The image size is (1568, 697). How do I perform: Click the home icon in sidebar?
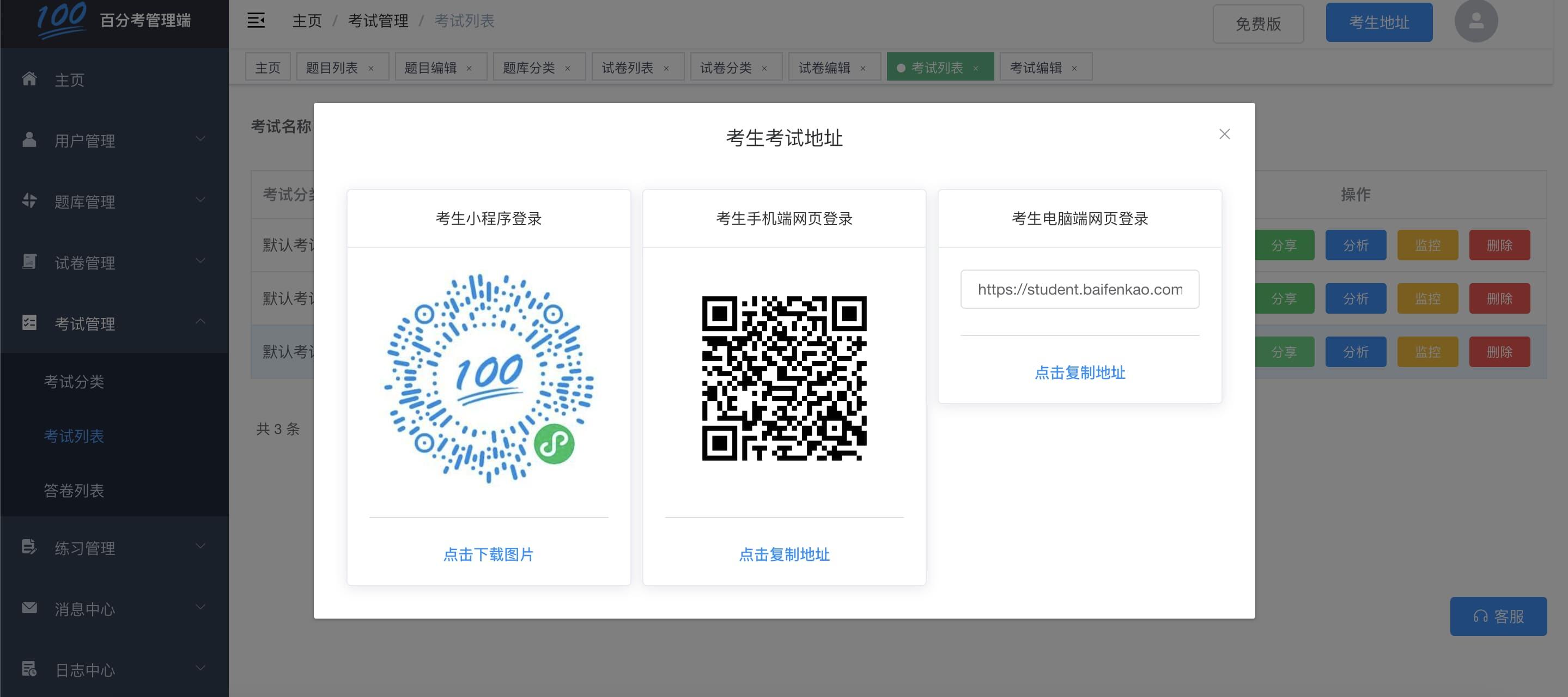29,79
